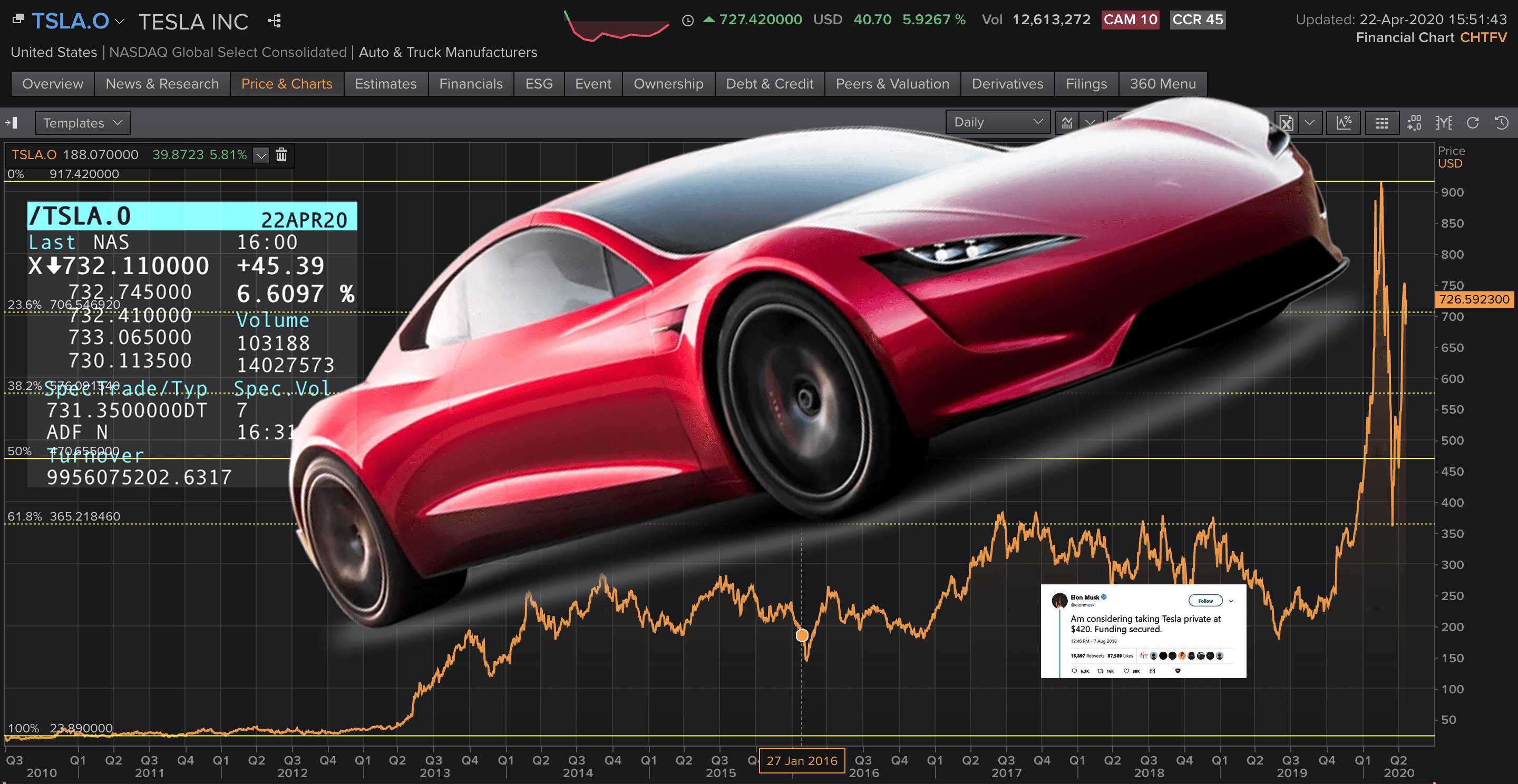Click the screen linking icon beside TESLA INC
The height and width of the screenshot is (784, 1518).
pos(273,21)
